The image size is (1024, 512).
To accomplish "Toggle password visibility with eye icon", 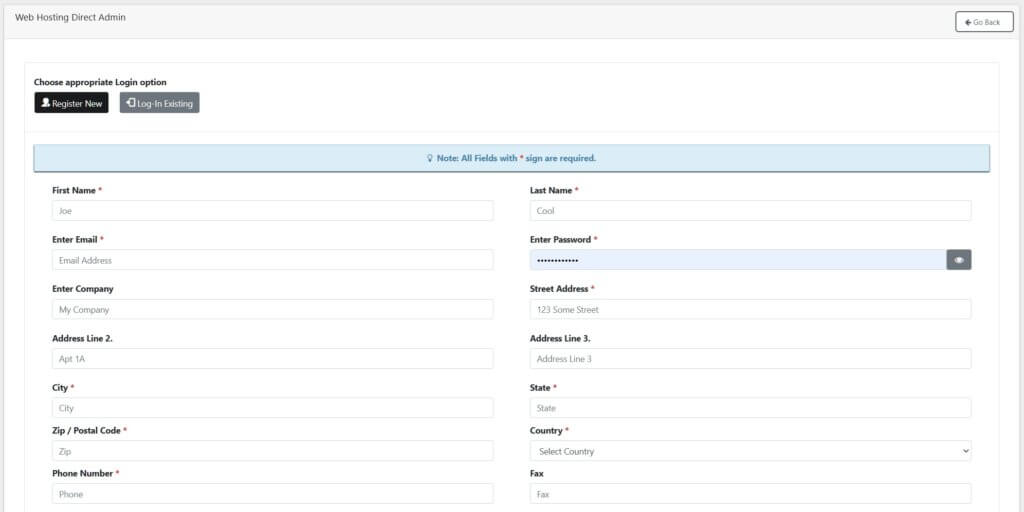I will 958,260.
